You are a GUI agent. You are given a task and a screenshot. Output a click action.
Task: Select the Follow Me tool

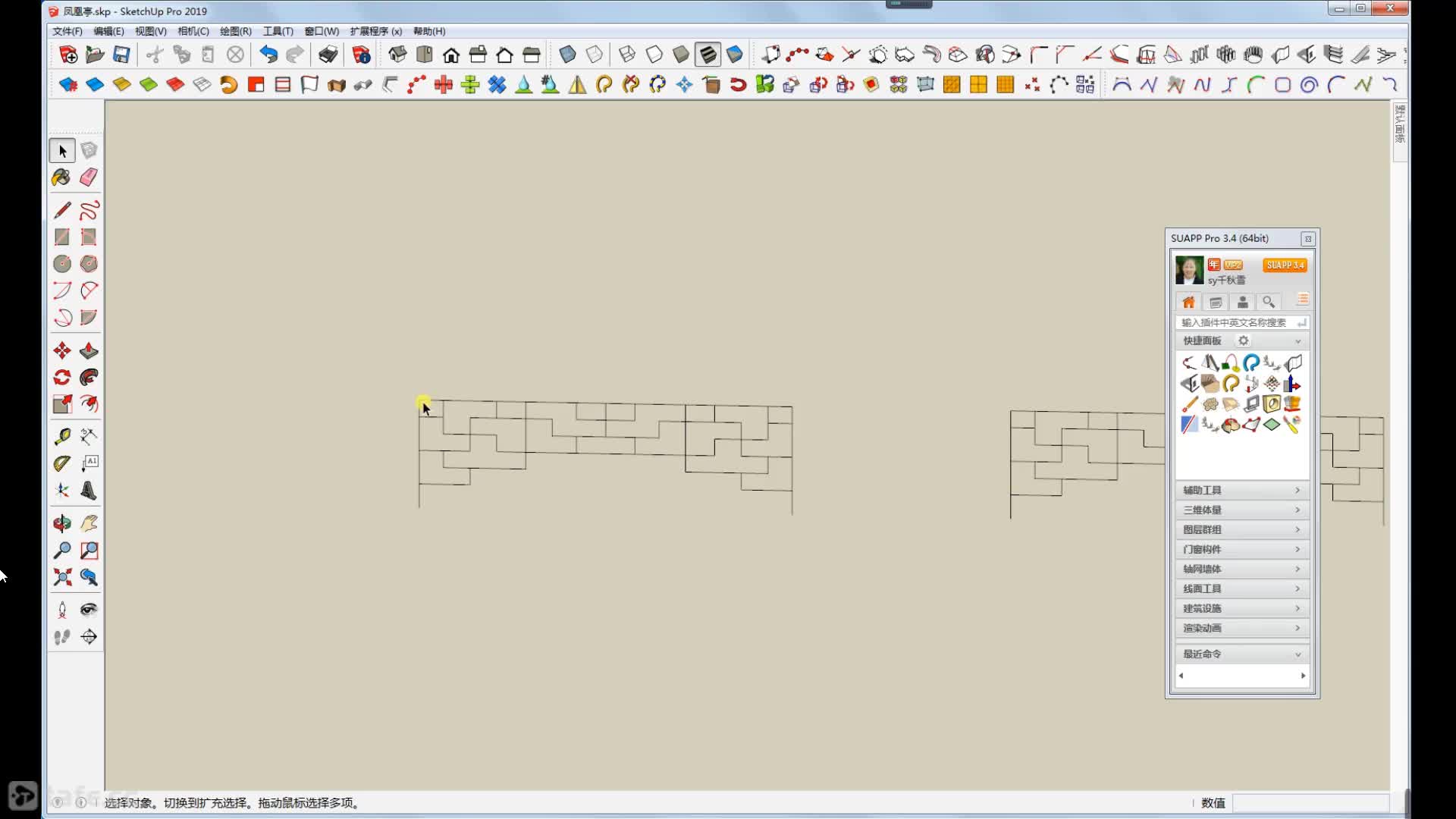89,378
